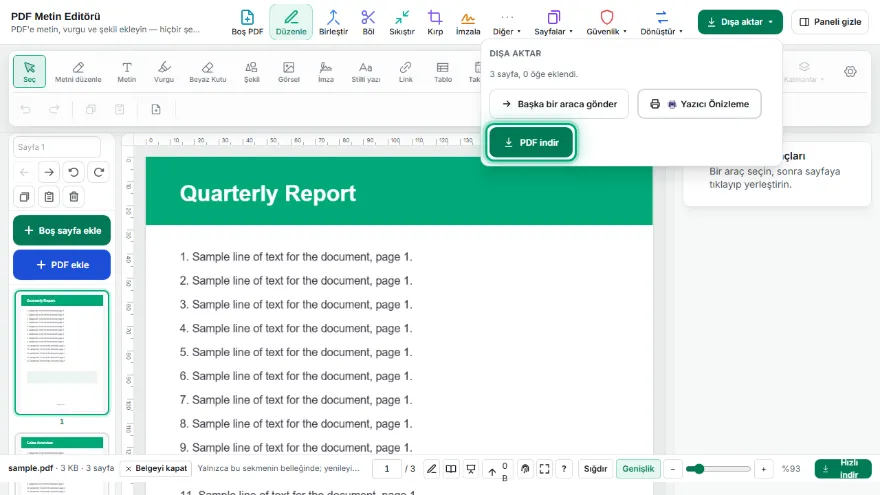Click the Sayfa 1 name field
The height and width of the screenshot is (495, 880).
click(x=57, y=147)
